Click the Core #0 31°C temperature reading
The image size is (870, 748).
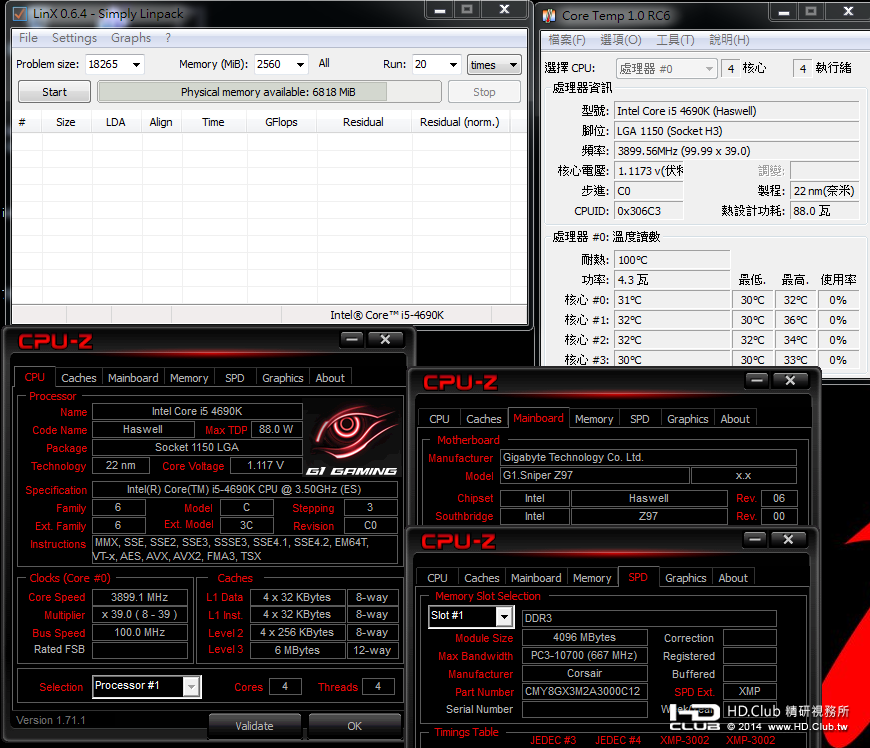point(672,300)
